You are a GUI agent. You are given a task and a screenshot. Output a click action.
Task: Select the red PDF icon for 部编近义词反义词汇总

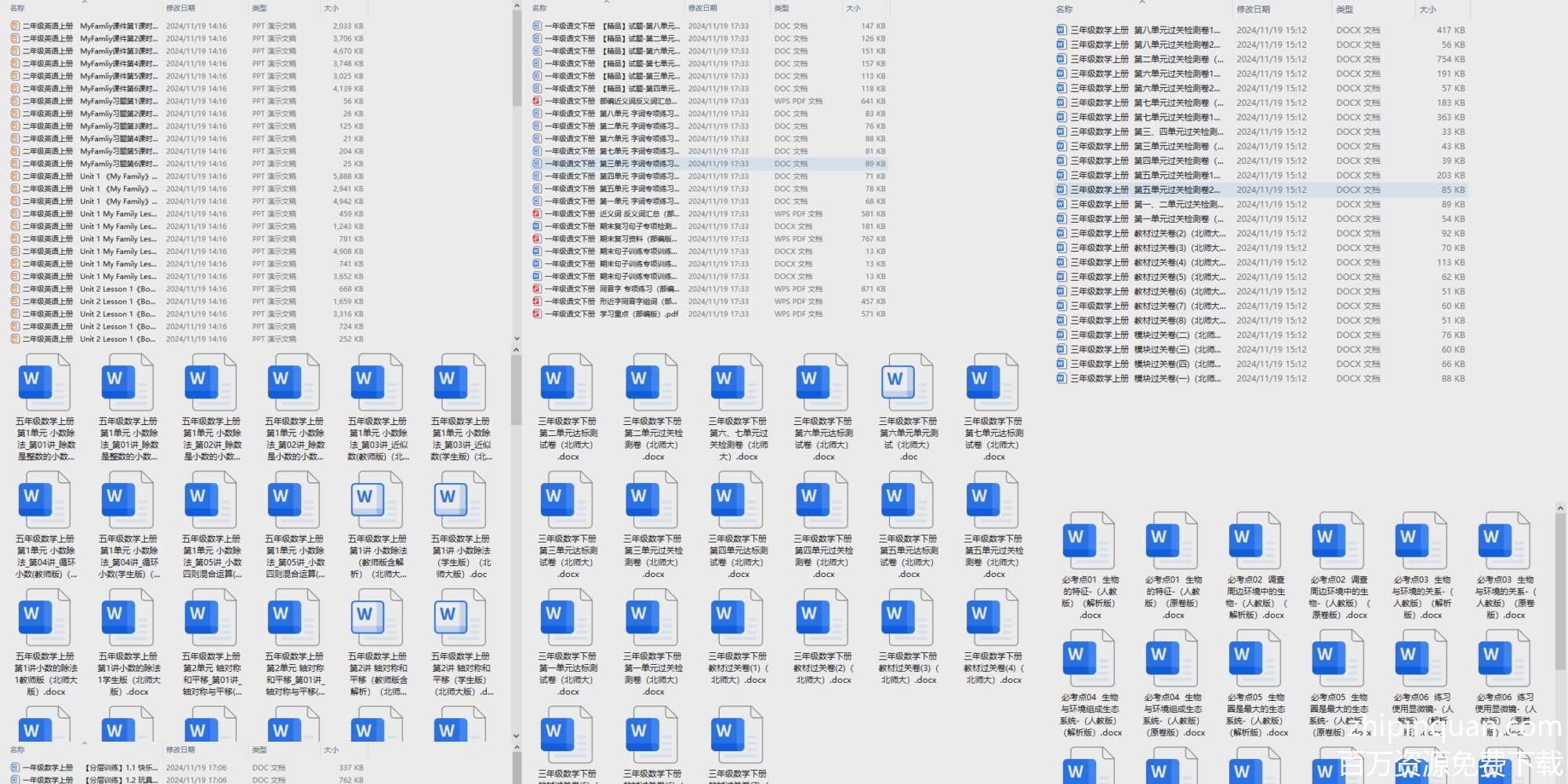pos(537,101)
